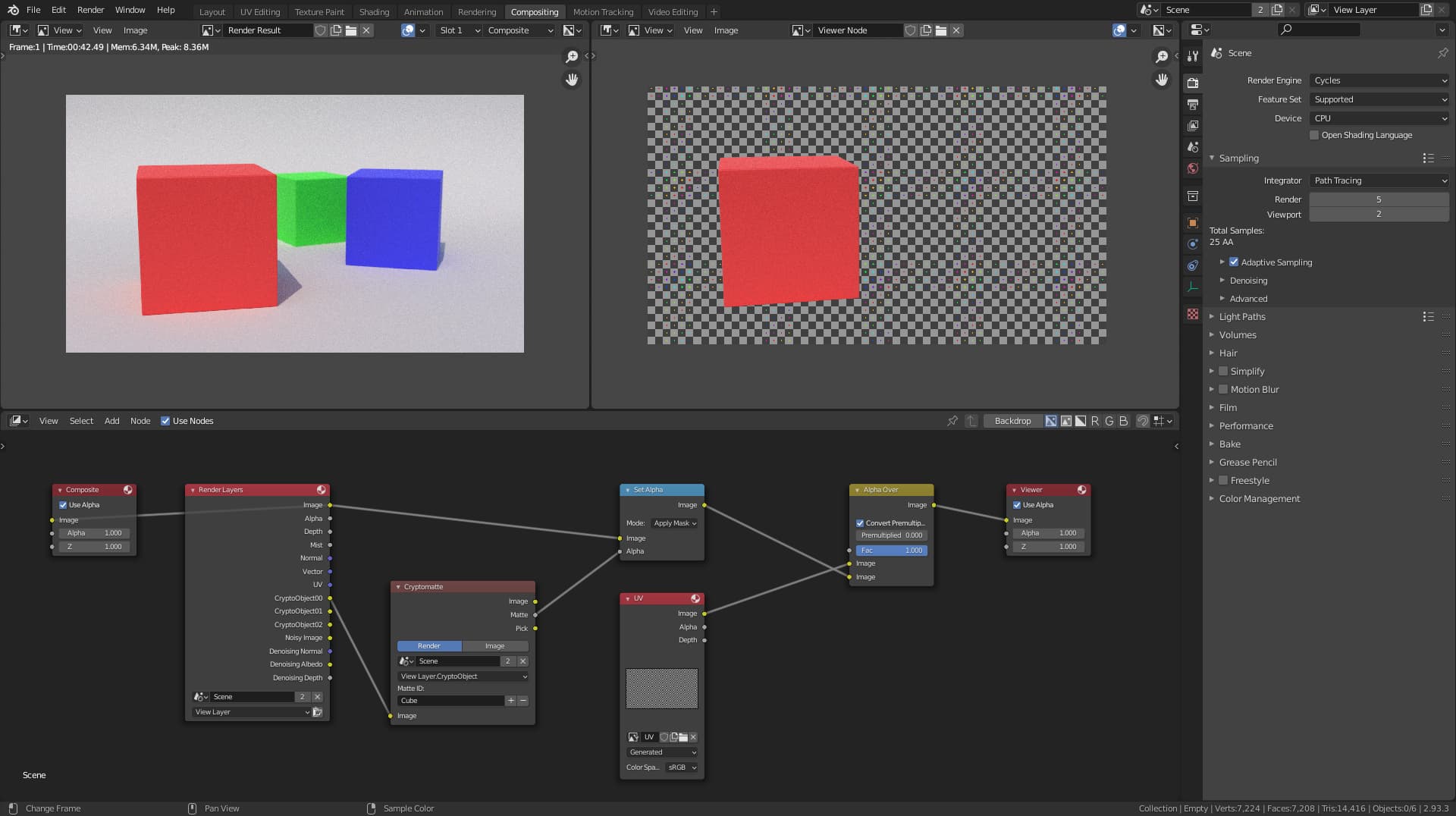
Task: Click the render icon on Render Layers node
Action: click(322, 490)
